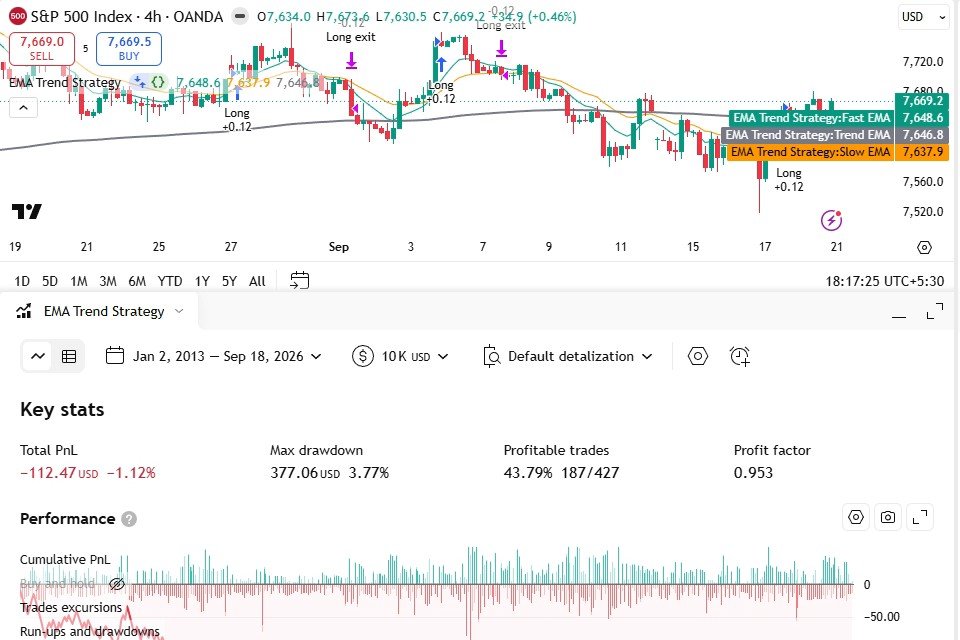The width and height of the screenshot is (960, 640).
Task: Click Profitable trades value 43.79% 187/427
Action: (x=561, y=473)
